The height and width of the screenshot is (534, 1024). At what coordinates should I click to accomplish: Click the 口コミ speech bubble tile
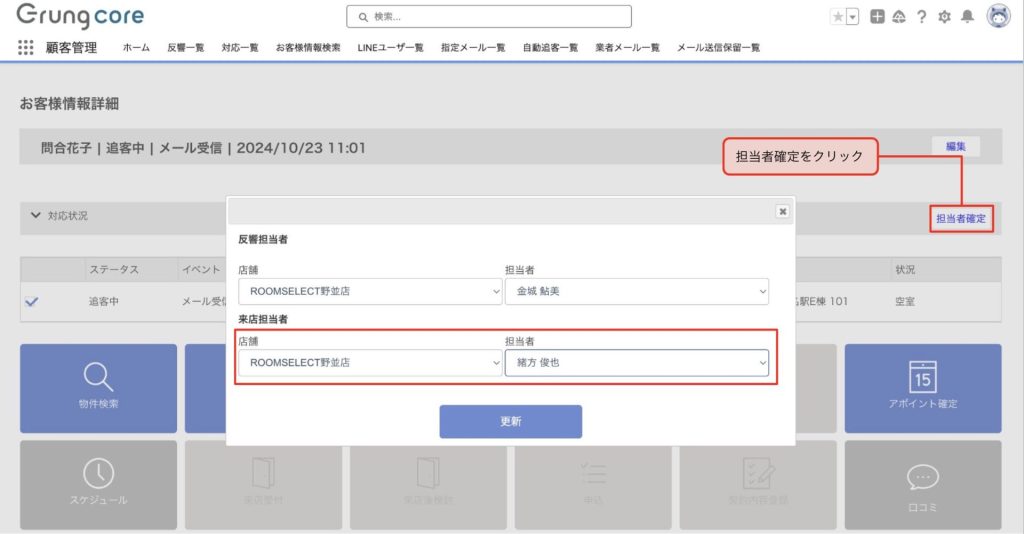tap(922, 484)
